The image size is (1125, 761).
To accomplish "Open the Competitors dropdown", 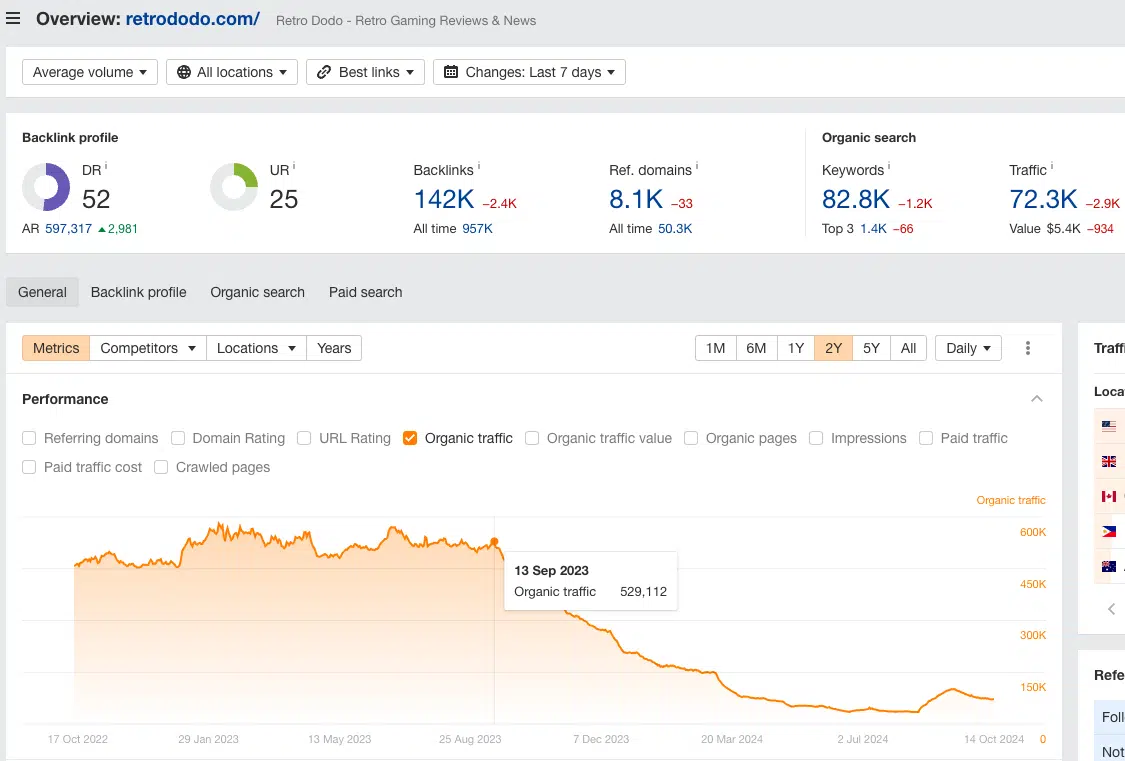I will pos(147,347).
